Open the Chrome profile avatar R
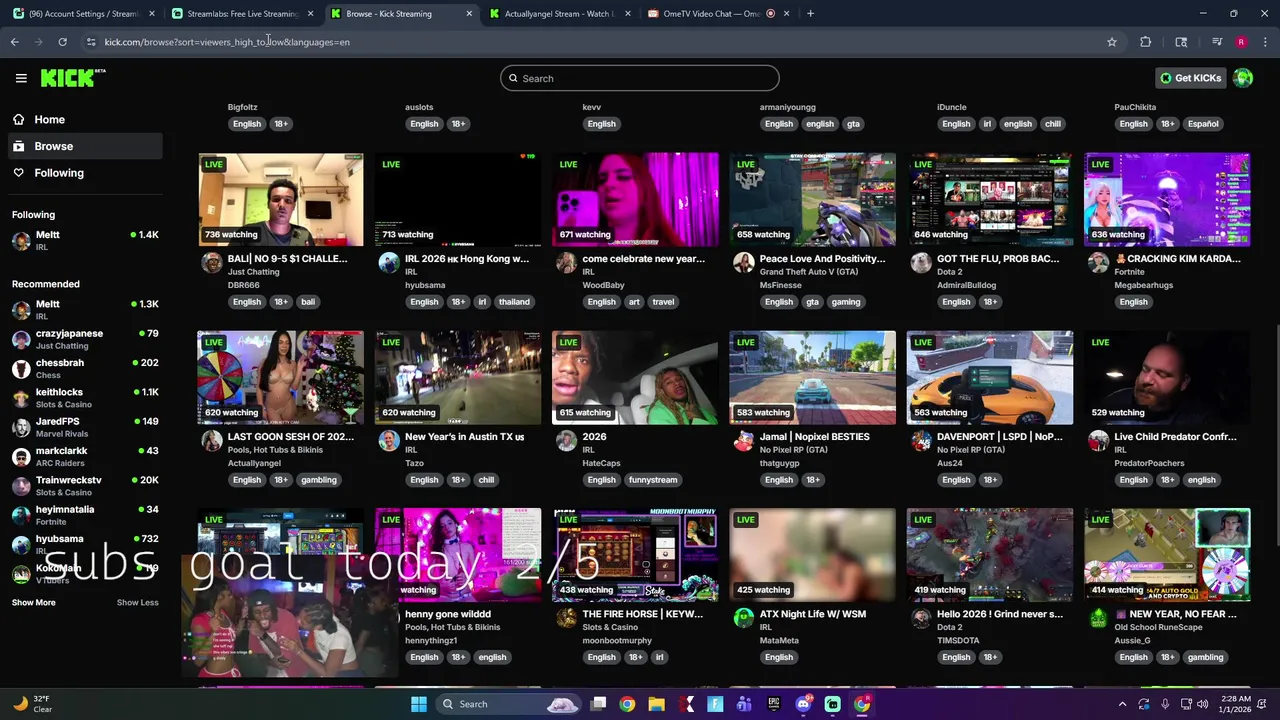 click(x=1241, y=42)
